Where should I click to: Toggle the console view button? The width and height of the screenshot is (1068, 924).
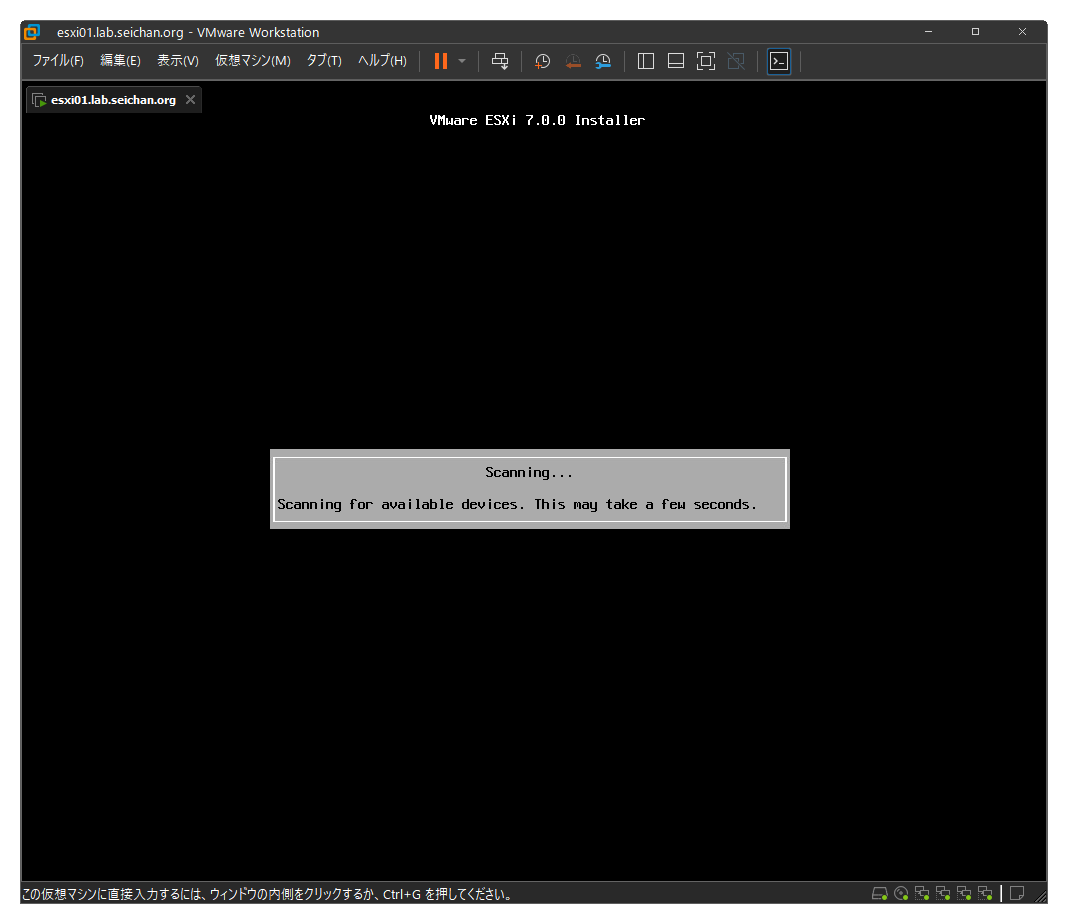tap(779, 61)
